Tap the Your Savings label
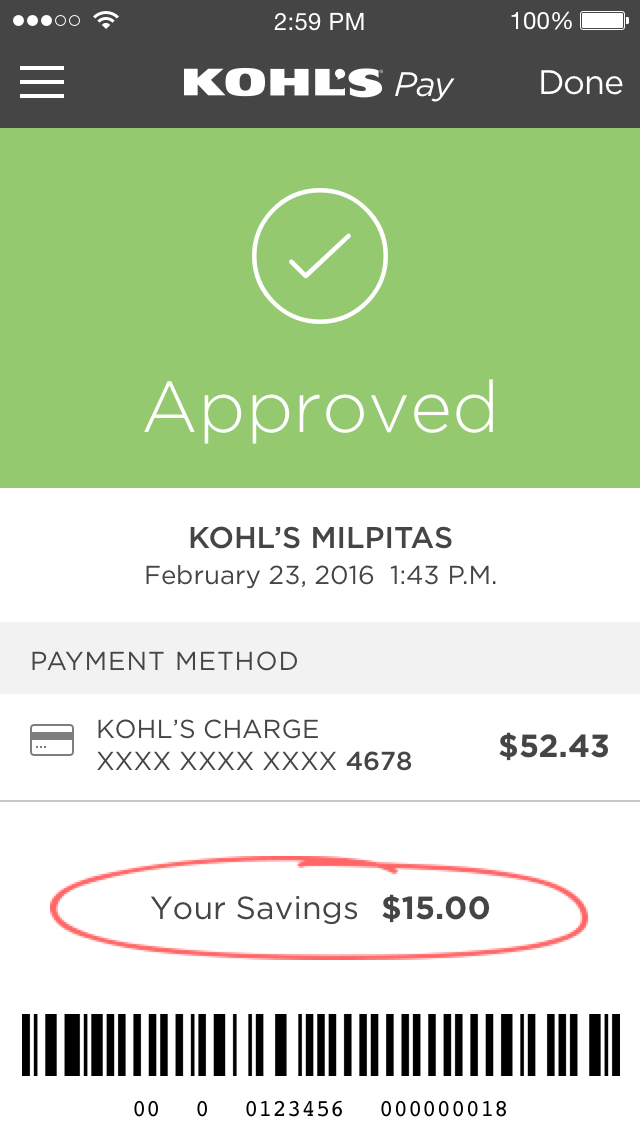 (x=254, y=908)
